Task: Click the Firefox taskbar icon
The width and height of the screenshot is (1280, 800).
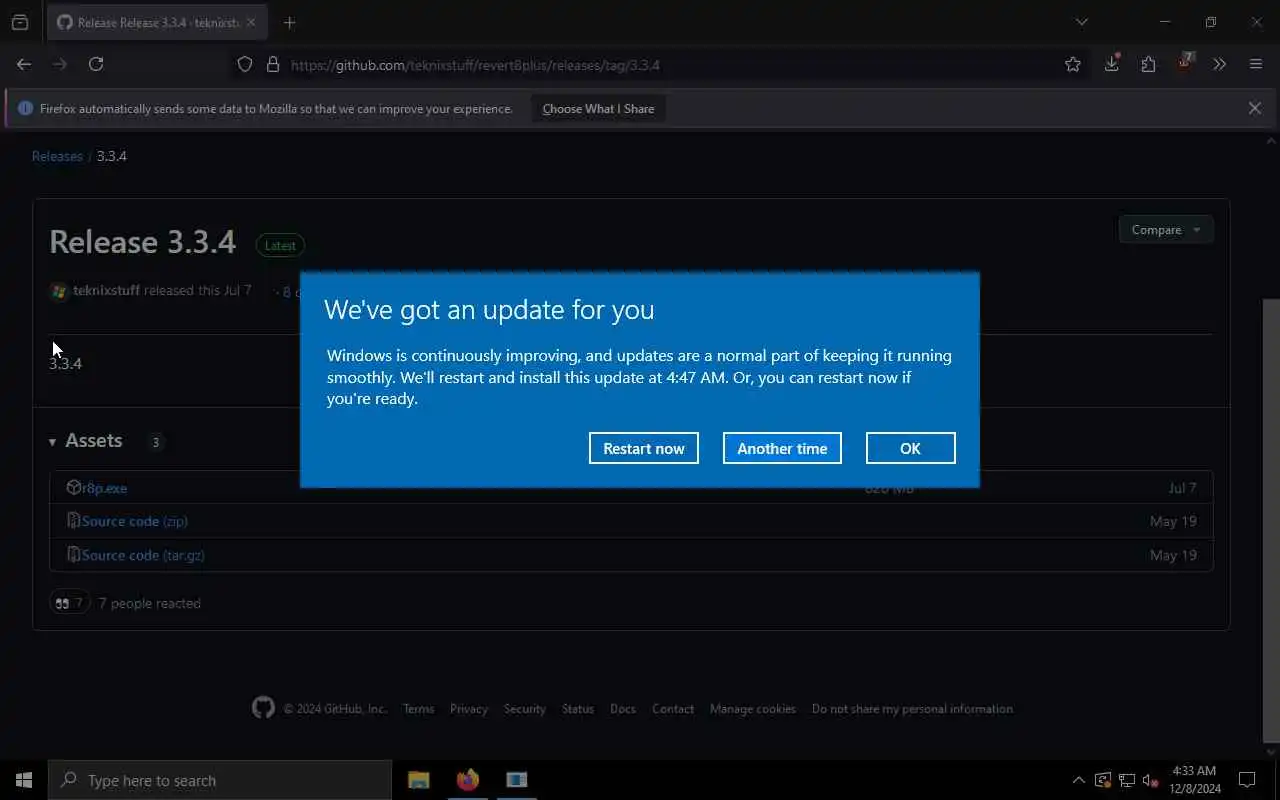Action: [467, 780]
